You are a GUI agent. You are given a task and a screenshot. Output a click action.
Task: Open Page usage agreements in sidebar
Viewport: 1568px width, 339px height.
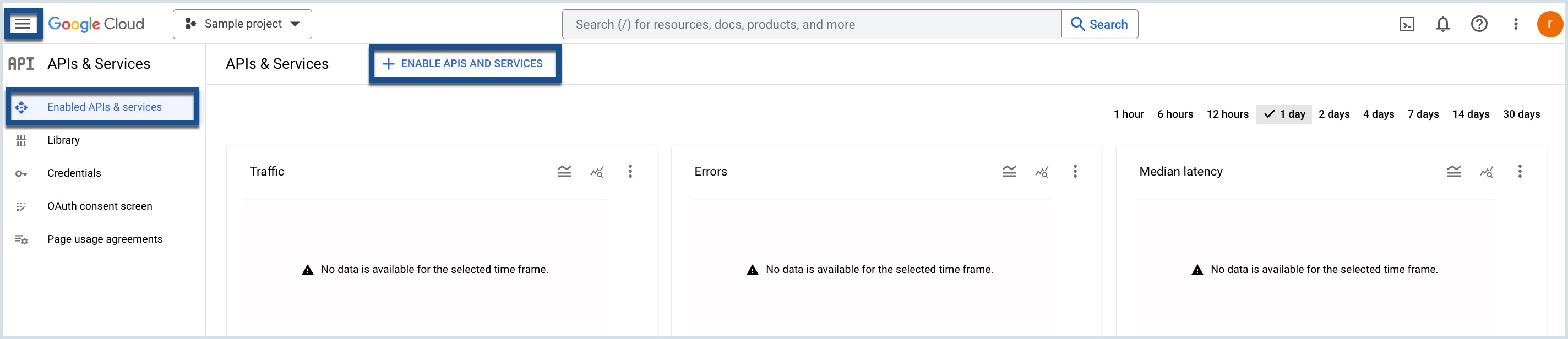[x=105, y=239]
